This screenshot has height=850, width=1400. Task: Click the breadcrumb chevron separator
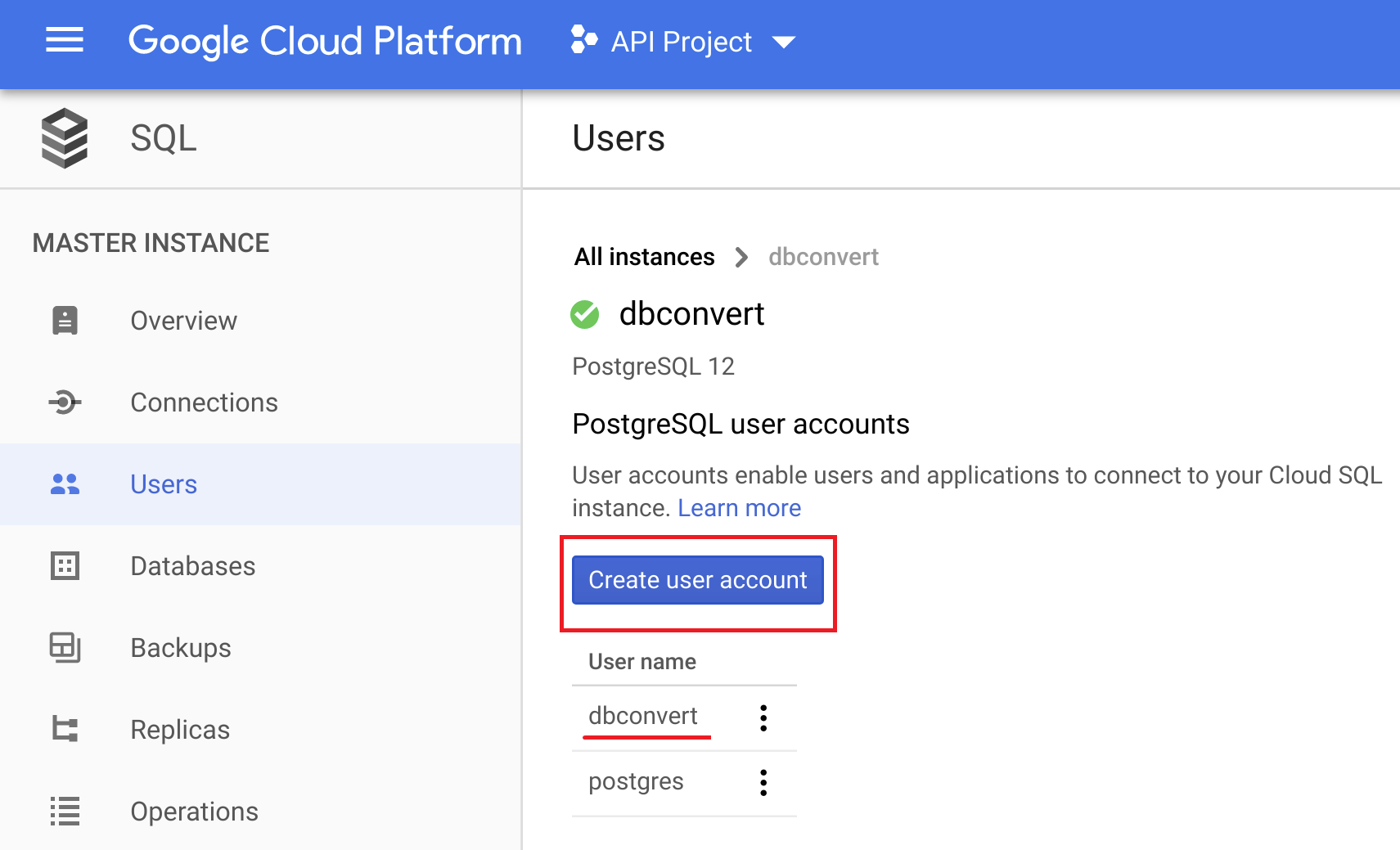(741, 258)
